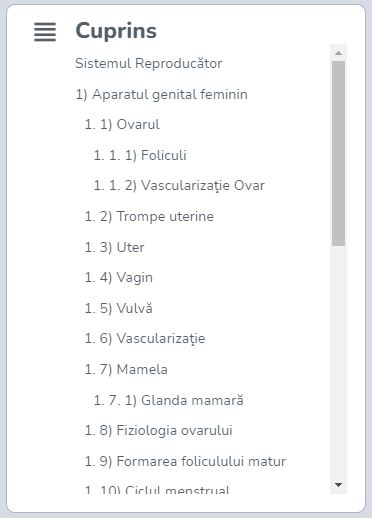Screen dimensions: 372x518
Task: Select the Ciclul menstrual entry
Action: coord(157,489)
